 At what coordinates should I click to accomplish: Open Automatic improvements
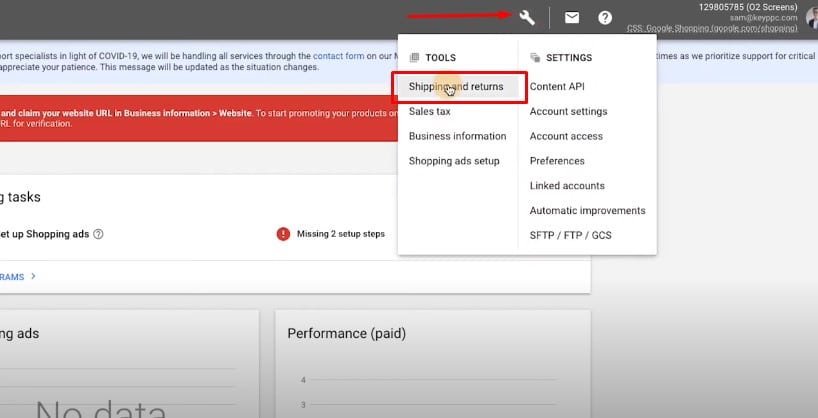(x=587, y=210)
